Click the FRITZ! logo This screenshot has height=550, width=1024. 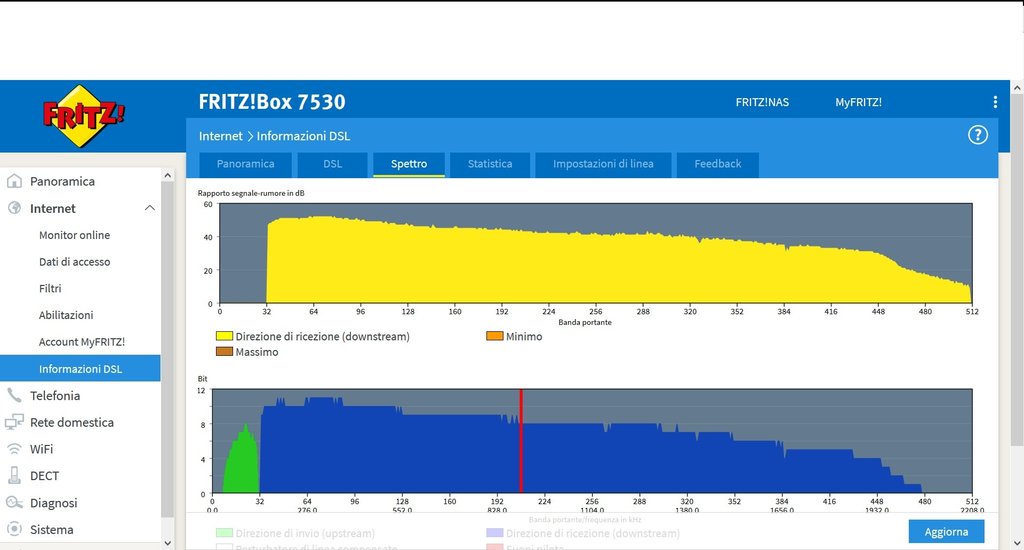coord(83,116)
